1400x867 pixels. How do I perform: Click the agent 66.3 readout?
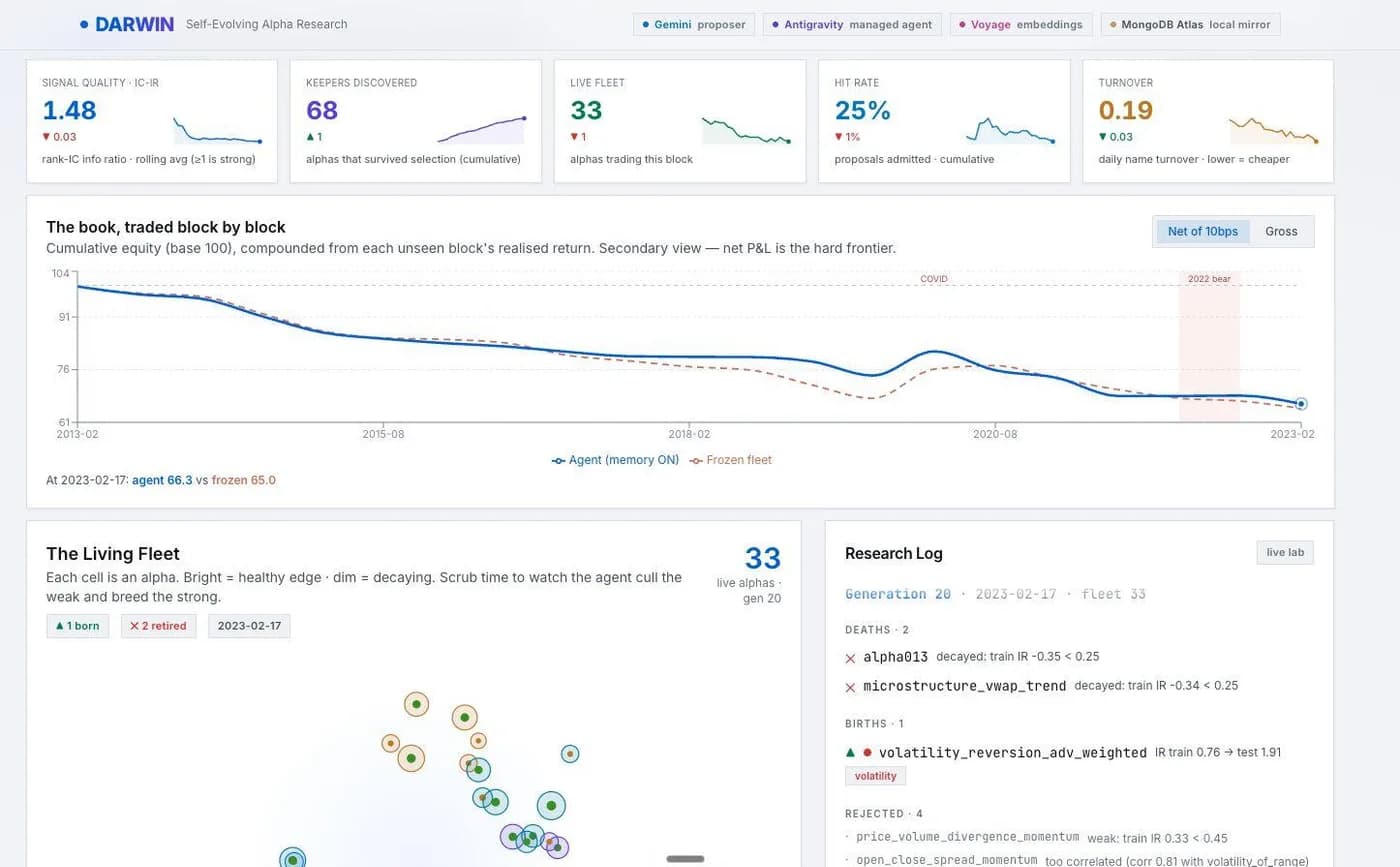tap(162, 480)
